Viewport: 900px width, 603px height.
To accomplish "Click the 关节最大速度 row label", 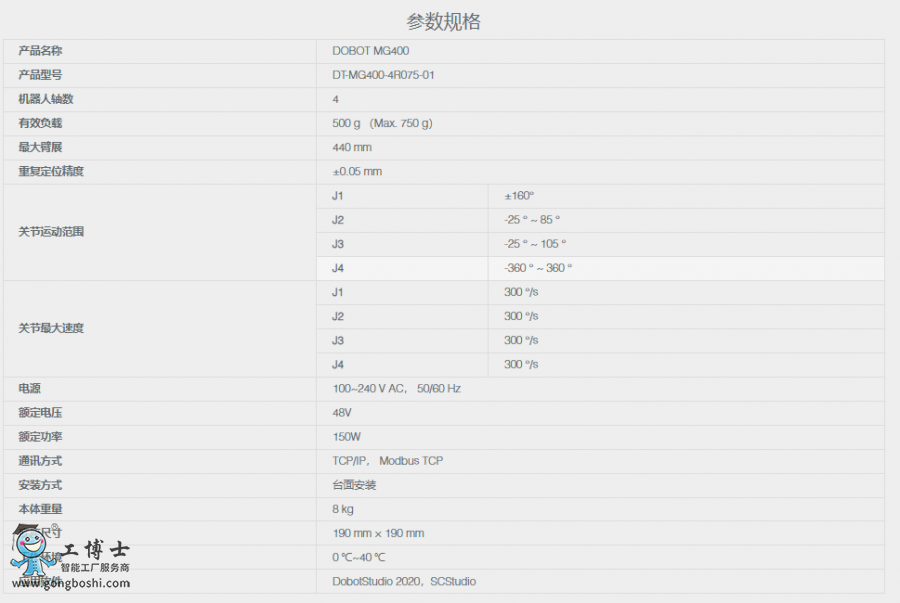I will pyautogui.click(x=51, y=328).
